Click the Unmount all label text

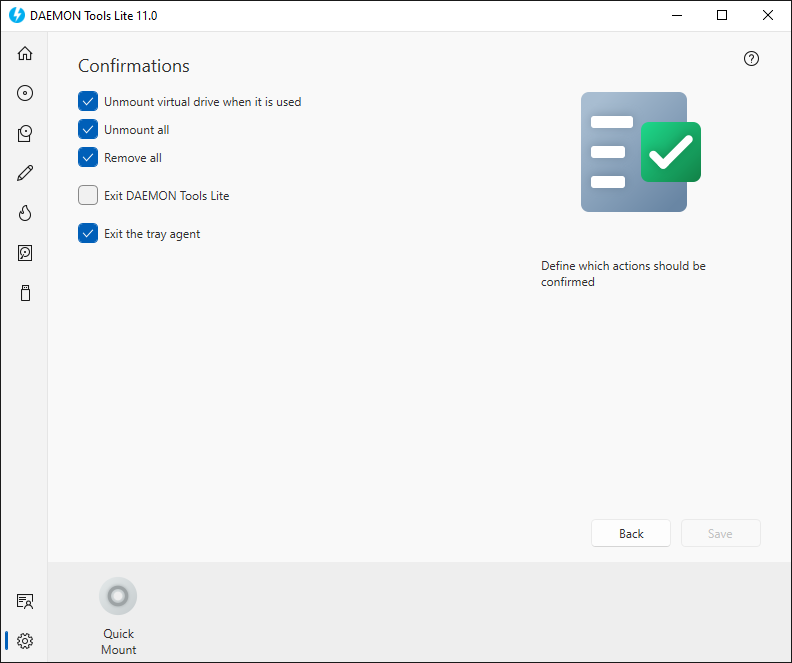click(136, 130)
